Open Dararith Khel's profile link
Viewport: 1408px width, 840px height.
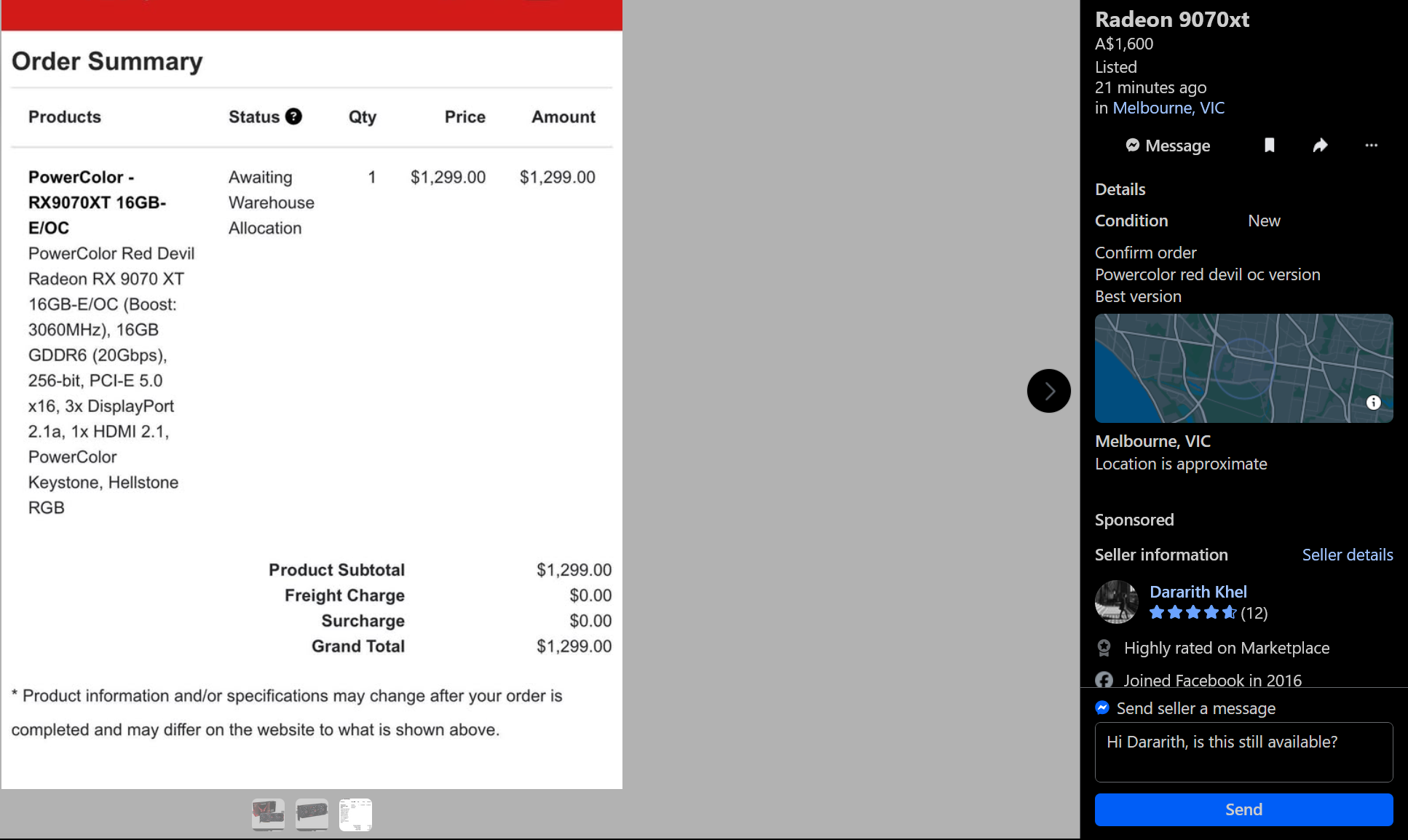tap(1198, 592)
